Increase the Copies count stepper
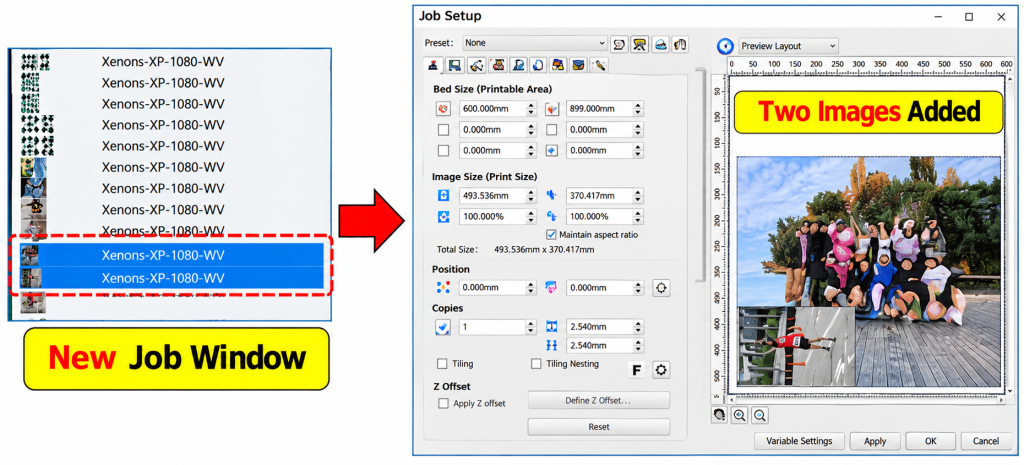Screen dimensions: 1024x465 [x=531, y=324]
